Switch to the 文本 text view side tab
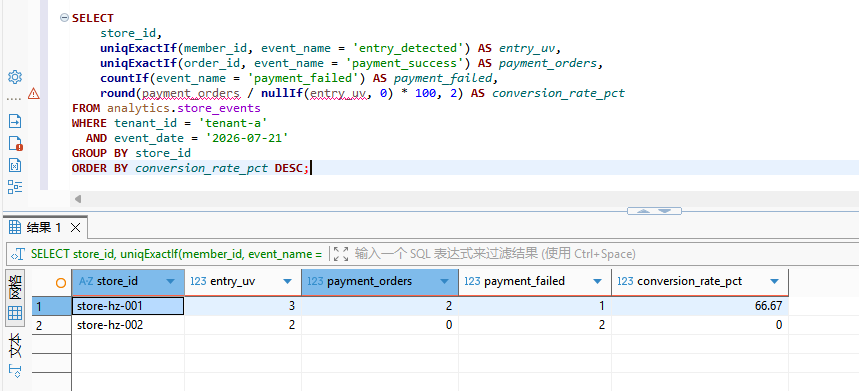The width and height of the screenshot is (859, 391). [x=15, y=355]
